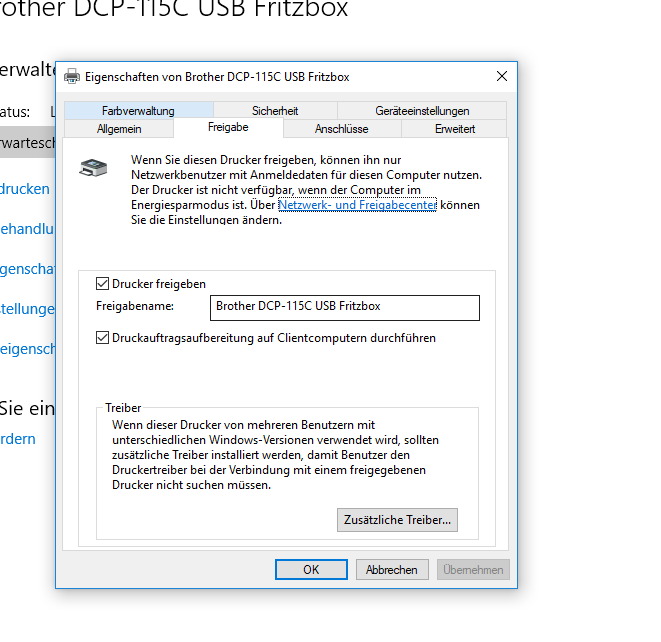Viewport: 661px width, 642px height.
Task: Click the printer icon in the title bar
Action: pos(72,76)
